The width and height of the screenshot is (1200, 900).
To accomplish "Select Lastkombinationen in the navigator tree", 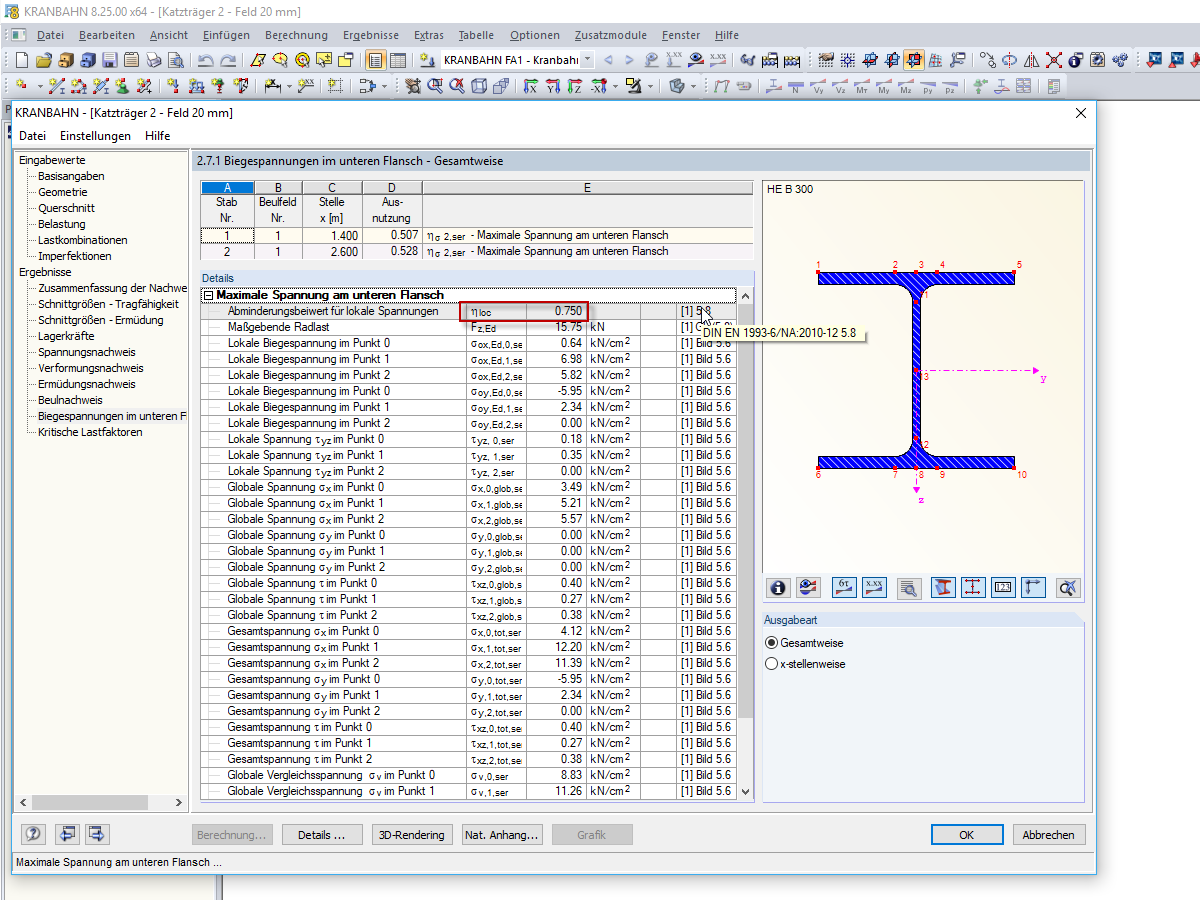I will click(83, 240).
